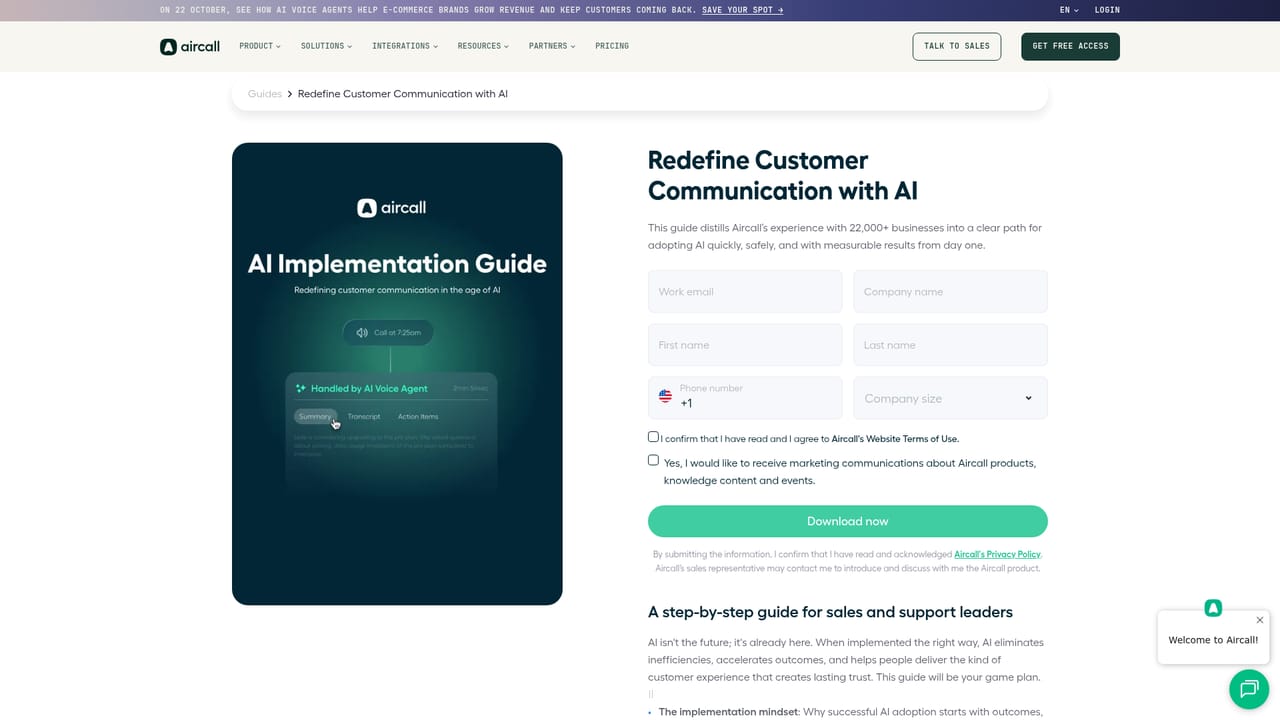Click the Login link

point(1107,10)
